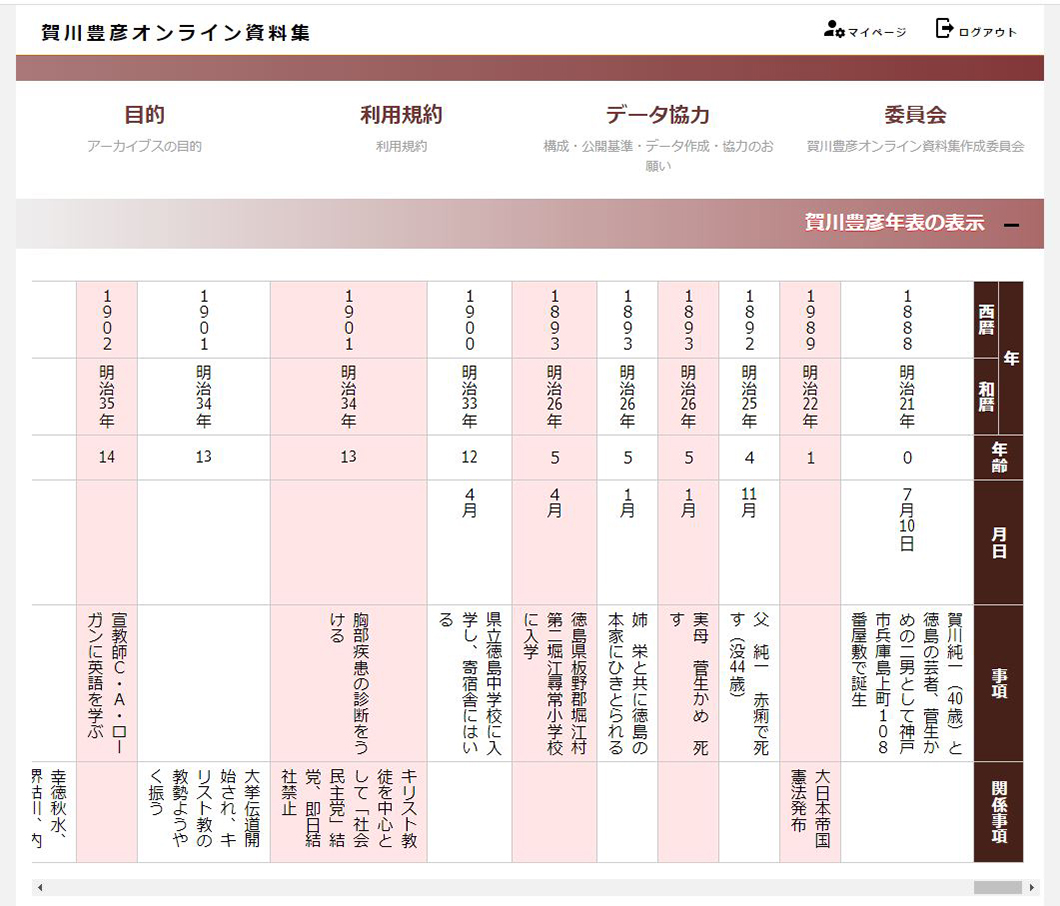Click the horizontal scrollbar left arrow
1060x906 pixels.
coord(40,887)
